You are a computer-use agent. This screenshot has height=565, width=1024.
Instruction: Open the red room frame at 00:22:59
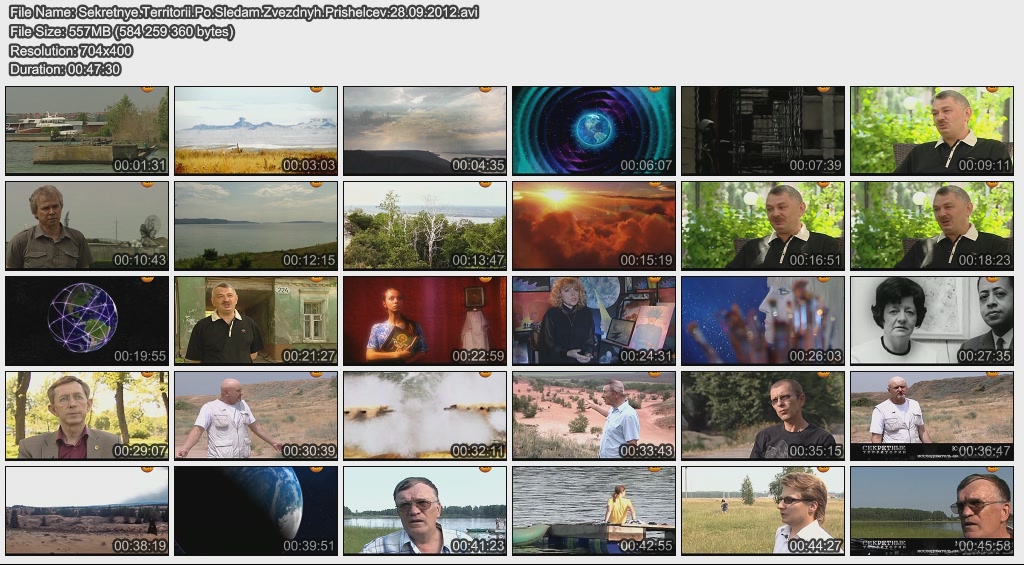point(425,321)
